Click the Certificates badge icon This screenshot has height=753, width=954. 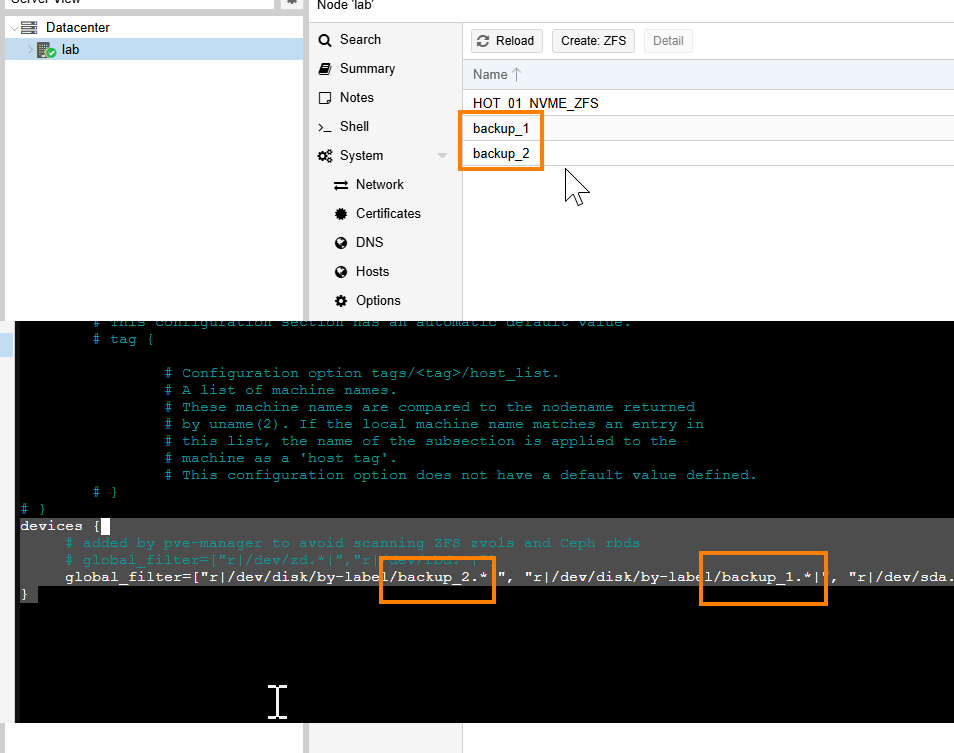[340, 214]
